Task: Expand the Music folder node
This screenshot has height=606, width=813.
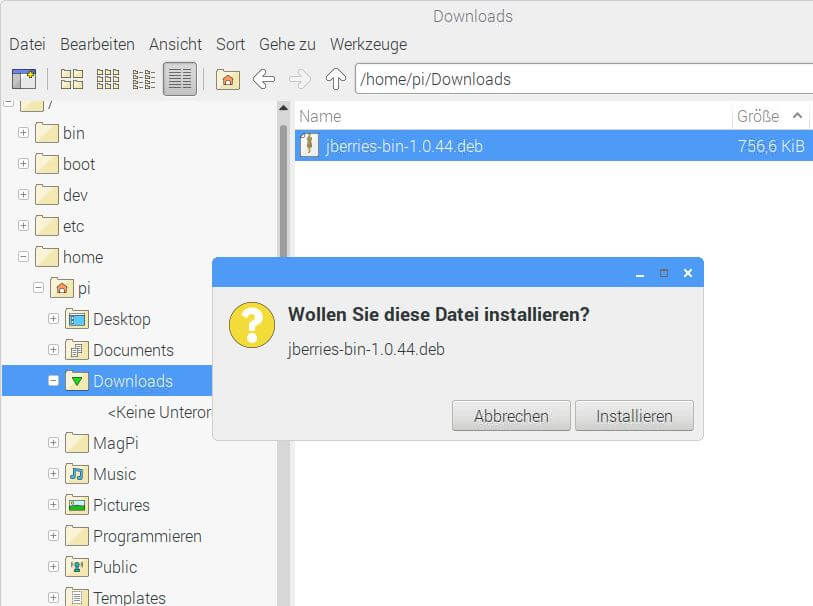Action: click(54, 474)
